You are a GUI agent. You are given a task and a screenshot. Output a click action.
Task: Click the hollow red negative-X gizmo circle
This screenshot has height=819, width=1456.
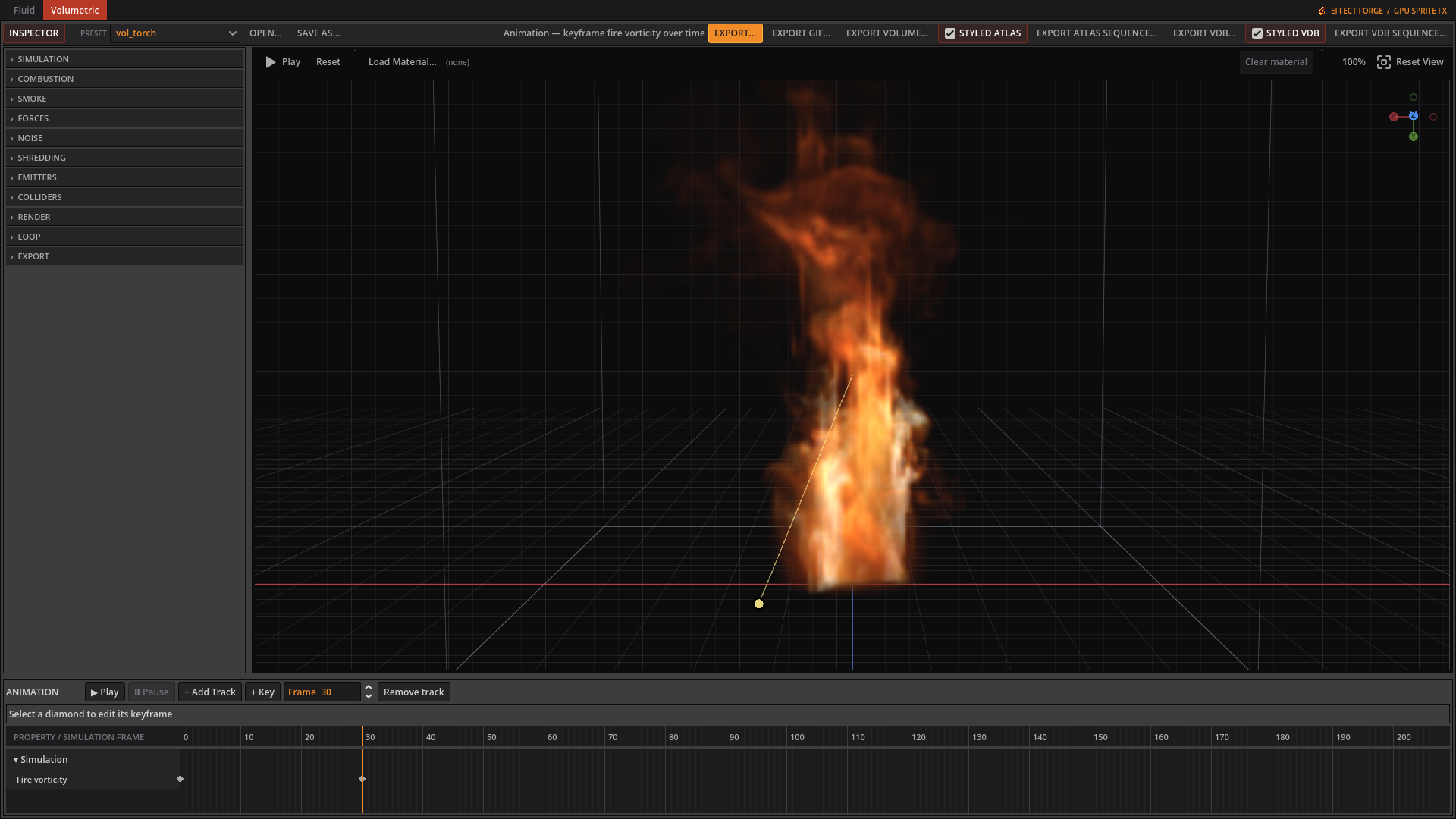1433,117
